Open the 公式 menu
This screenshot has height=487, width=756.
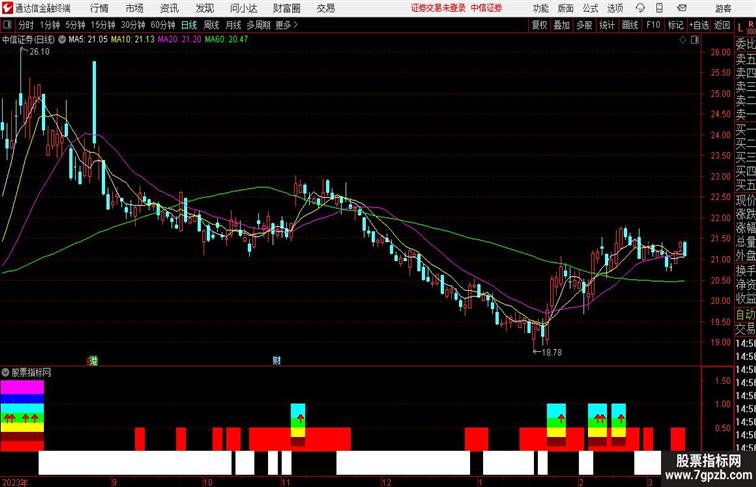click(590, 8)
